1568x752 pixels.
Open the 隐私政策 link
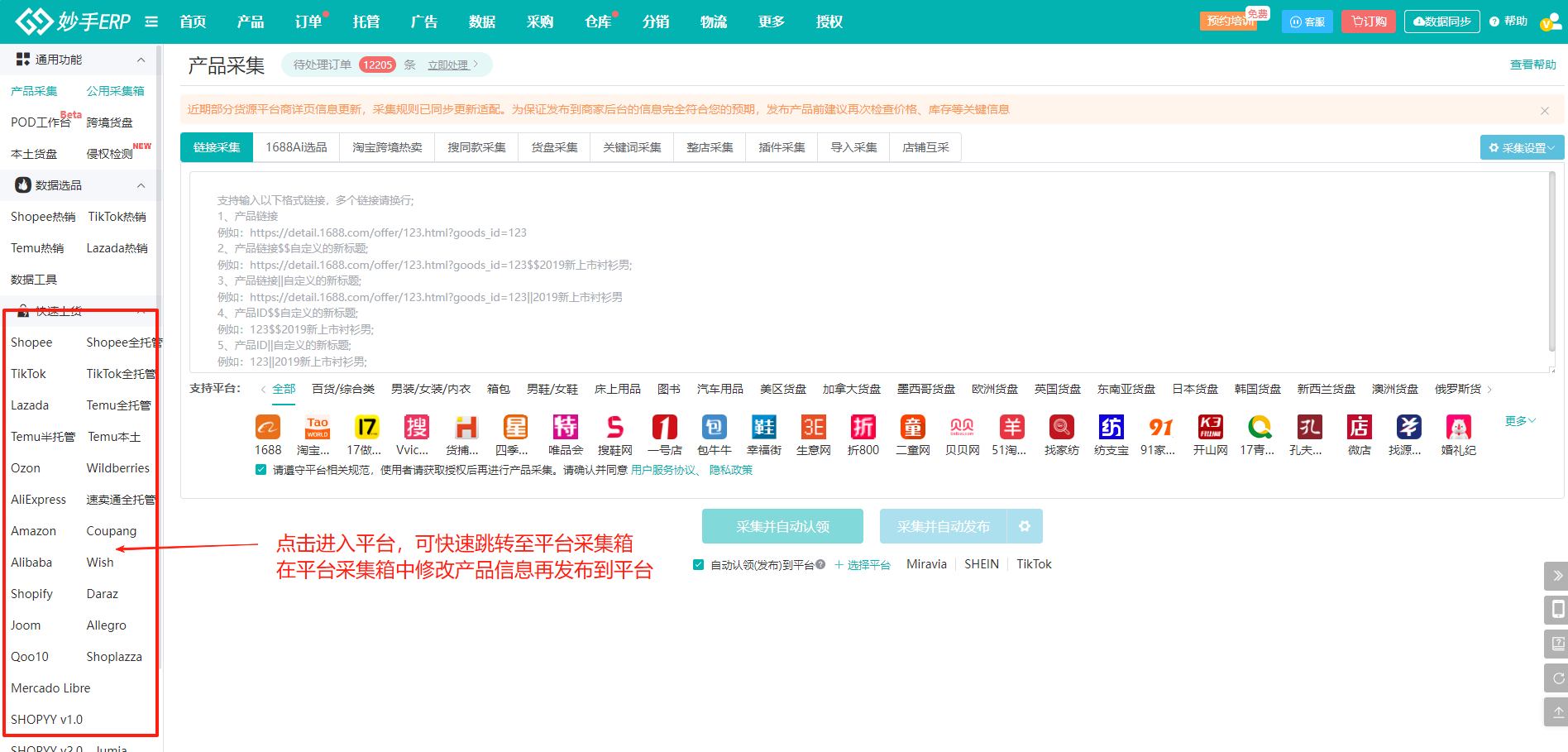[731, 470]
